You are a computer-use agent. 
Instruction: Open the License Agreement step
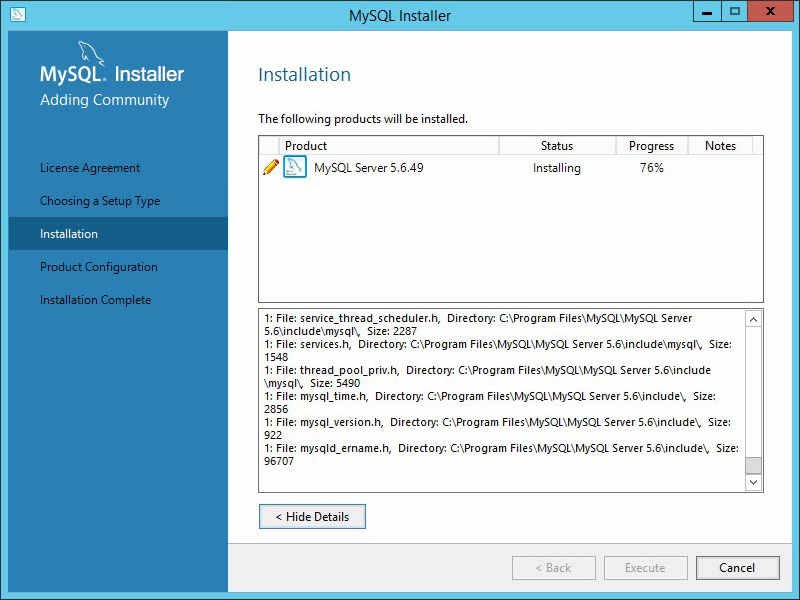(90, 168)
